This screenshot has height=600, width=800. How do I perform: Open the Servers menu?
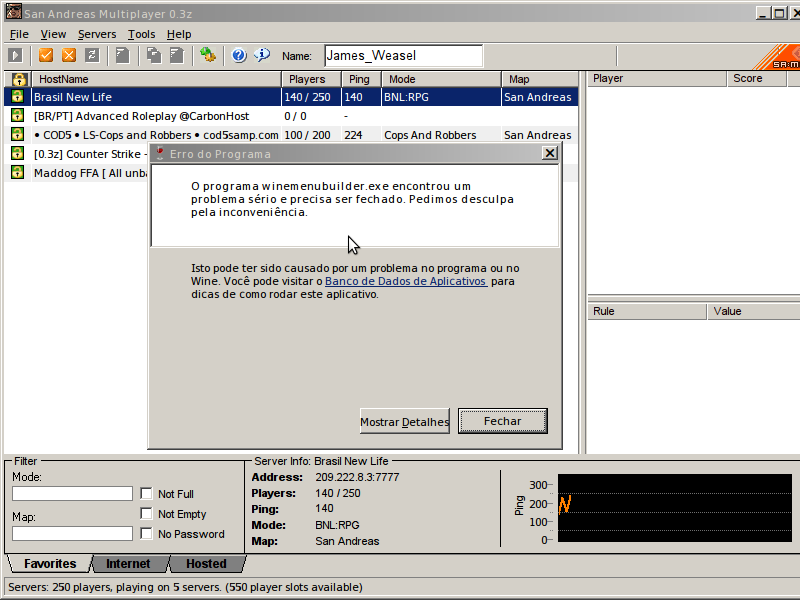pyautogui.click(x=97, y=34)
